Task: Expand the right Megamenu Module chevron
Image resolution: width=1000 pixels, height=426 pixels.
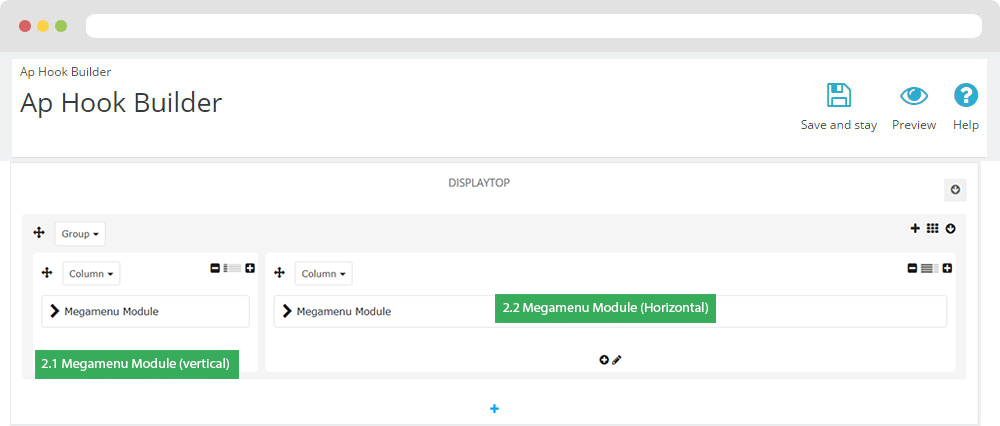Action: coord(288,311)
